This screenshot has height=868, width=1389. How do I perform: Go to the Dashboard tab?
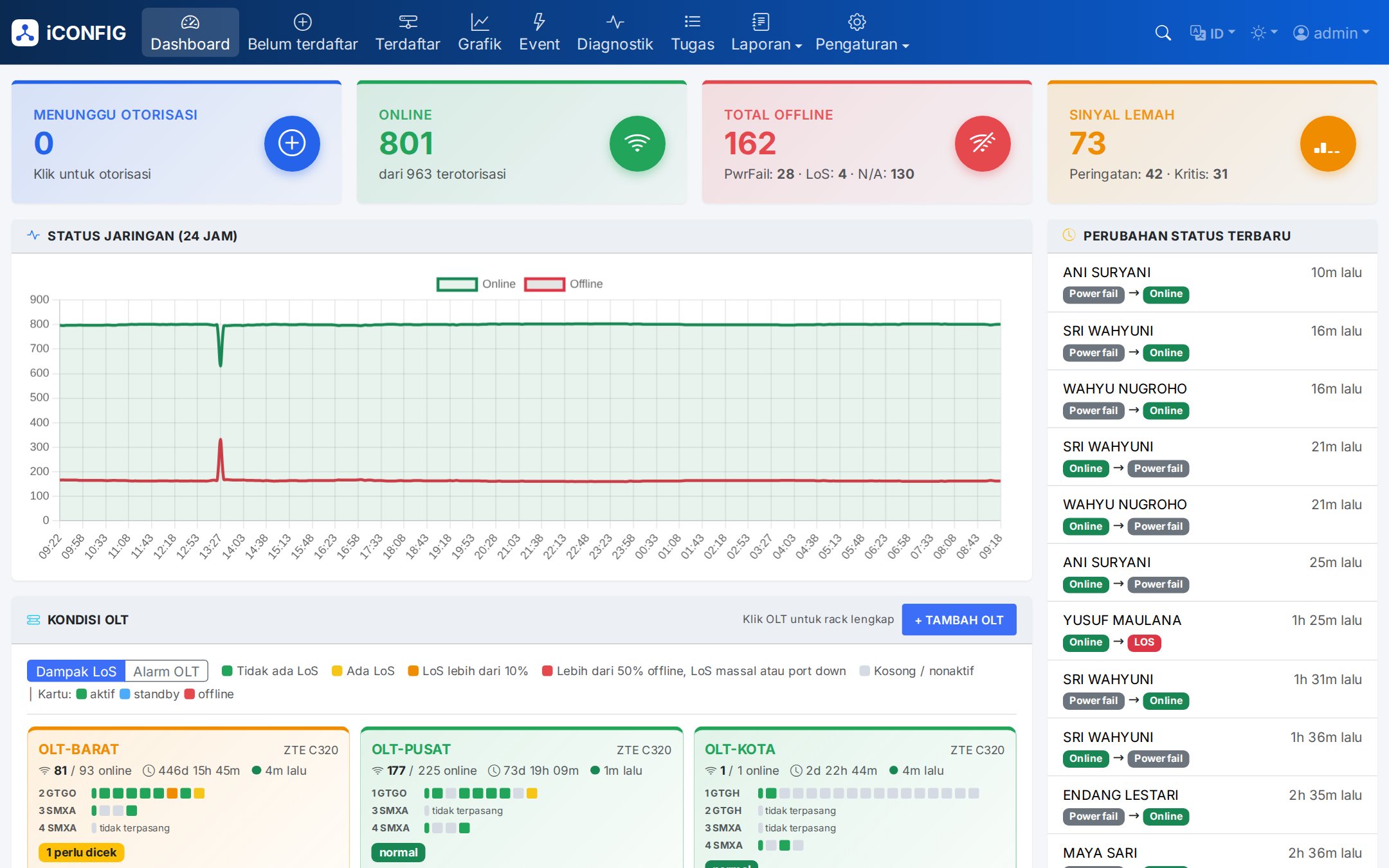190,32
